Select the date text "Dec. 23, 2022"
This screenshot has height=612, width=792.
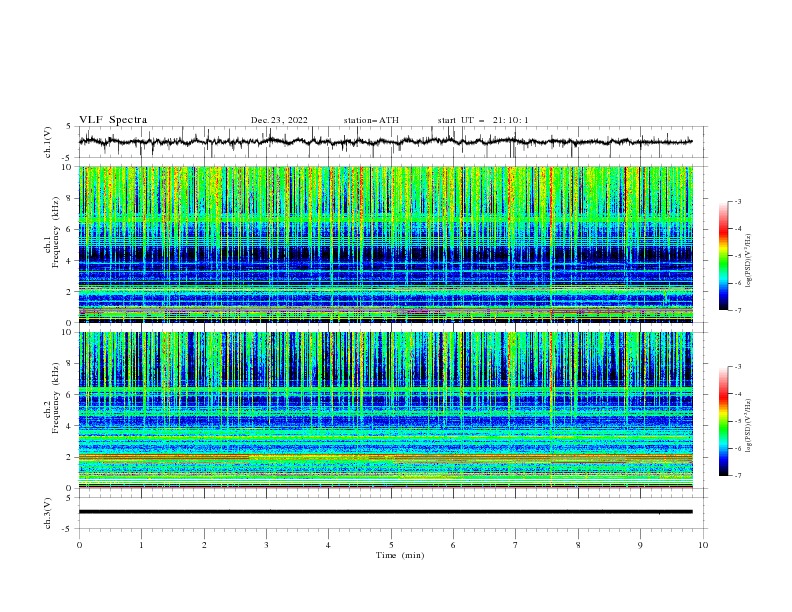(279, 120)
